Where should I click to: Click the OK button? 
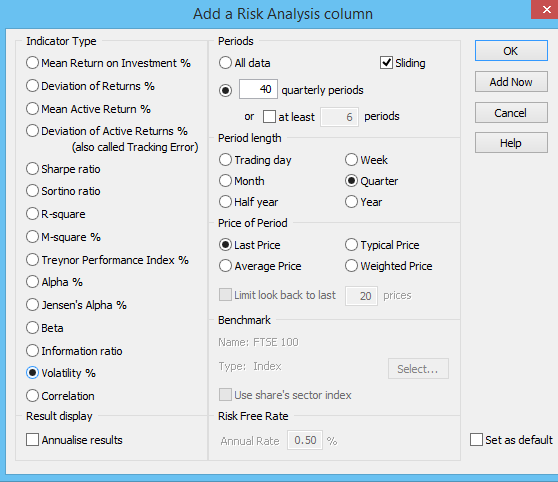click(511, 51)
